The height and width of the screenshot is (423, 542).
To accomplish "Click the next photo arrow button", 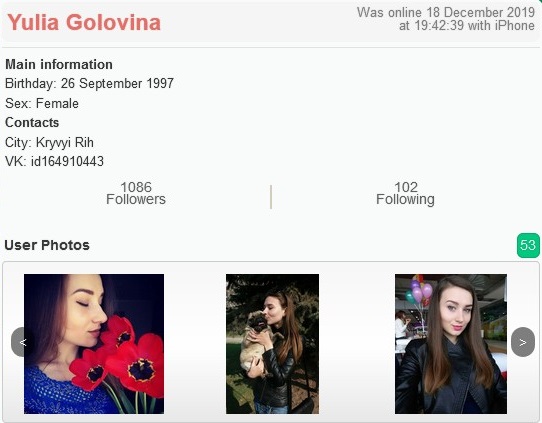I will [523, 342].
